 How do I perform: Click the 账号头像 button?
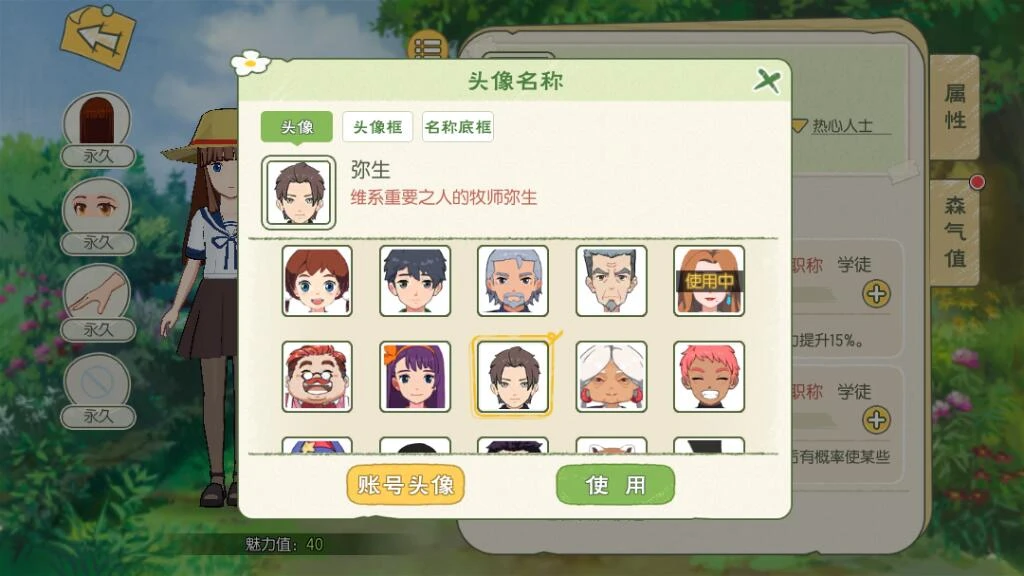(x=406, y=485)
